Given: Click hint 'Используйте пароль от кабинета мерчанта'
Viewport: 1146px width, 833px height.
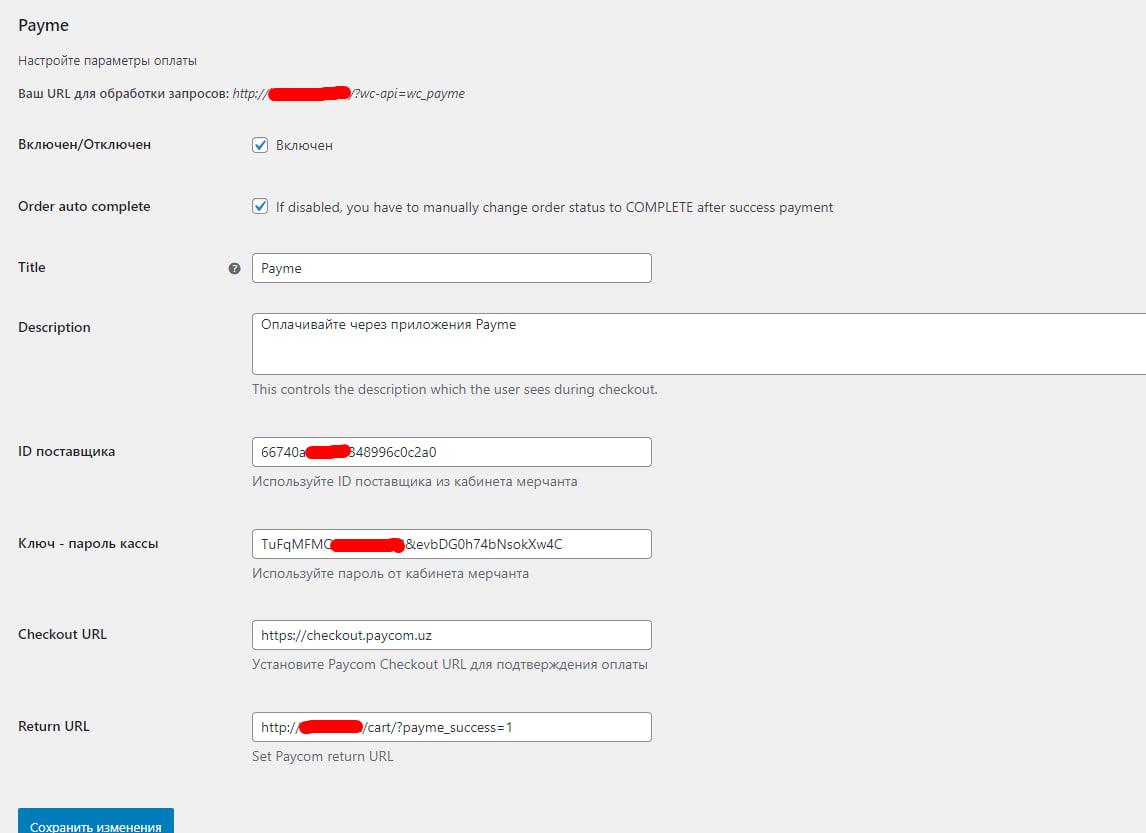Looking at the screenshot, I should click(x=390, y=574).
